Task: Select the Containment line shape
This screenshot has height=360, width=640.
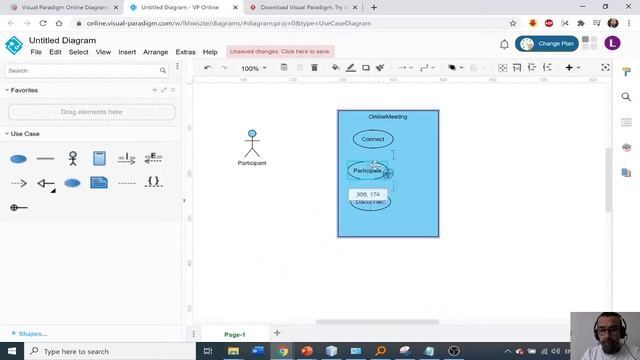Action: click(19, 208)
